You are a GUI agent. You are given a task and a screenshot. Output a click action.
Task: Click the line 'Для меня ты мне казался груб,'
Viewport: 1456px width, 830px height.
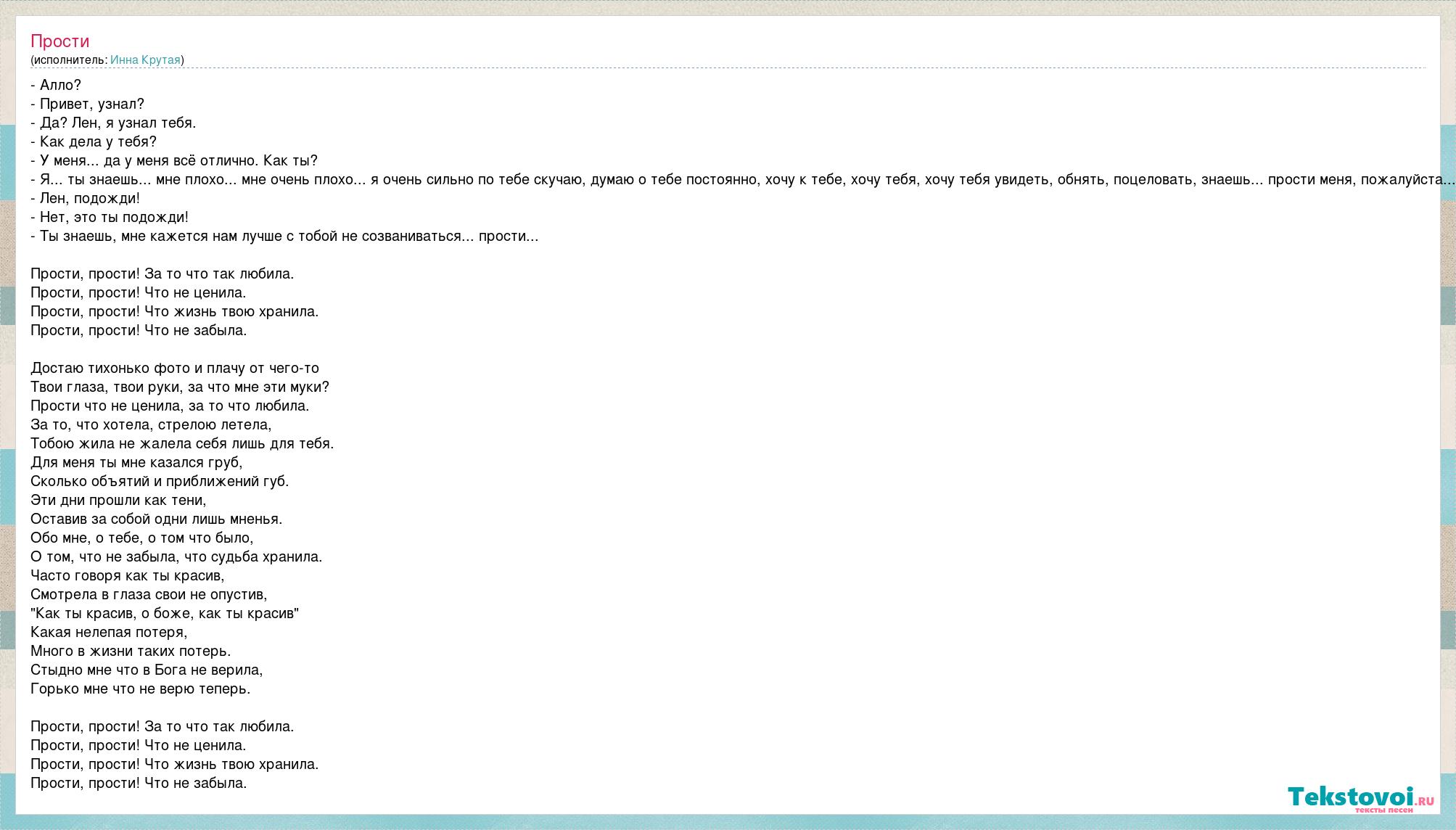pyautogui.click(x=136, y=462)
